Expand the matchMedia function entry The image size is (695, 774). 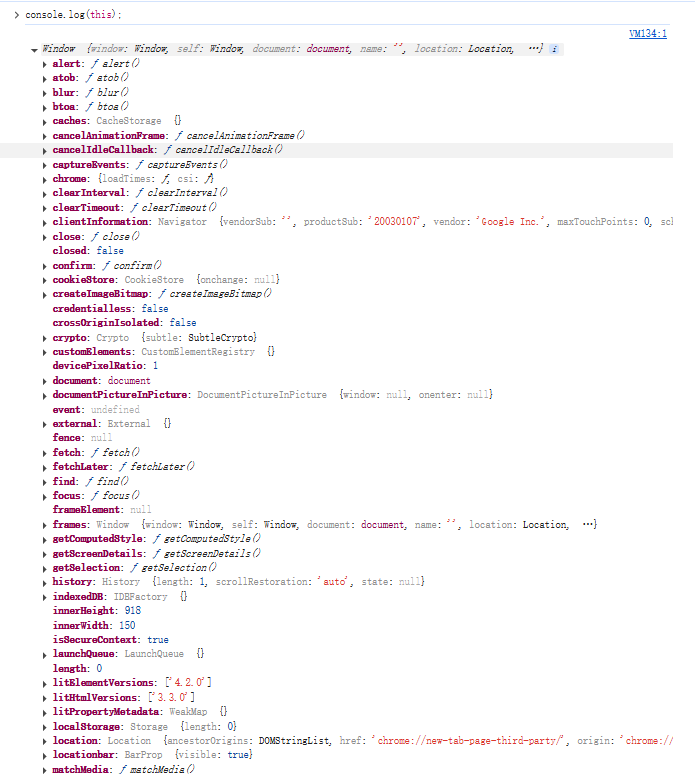45,769
